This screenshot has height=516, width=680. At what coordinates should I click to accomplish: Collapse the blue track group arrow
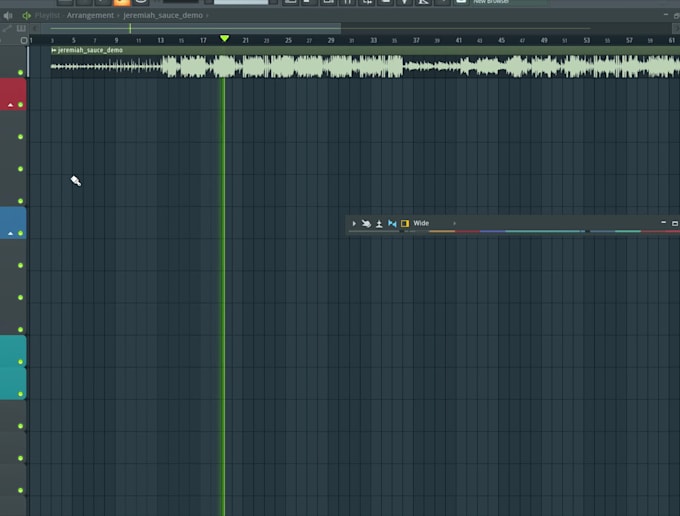(10, 234)
